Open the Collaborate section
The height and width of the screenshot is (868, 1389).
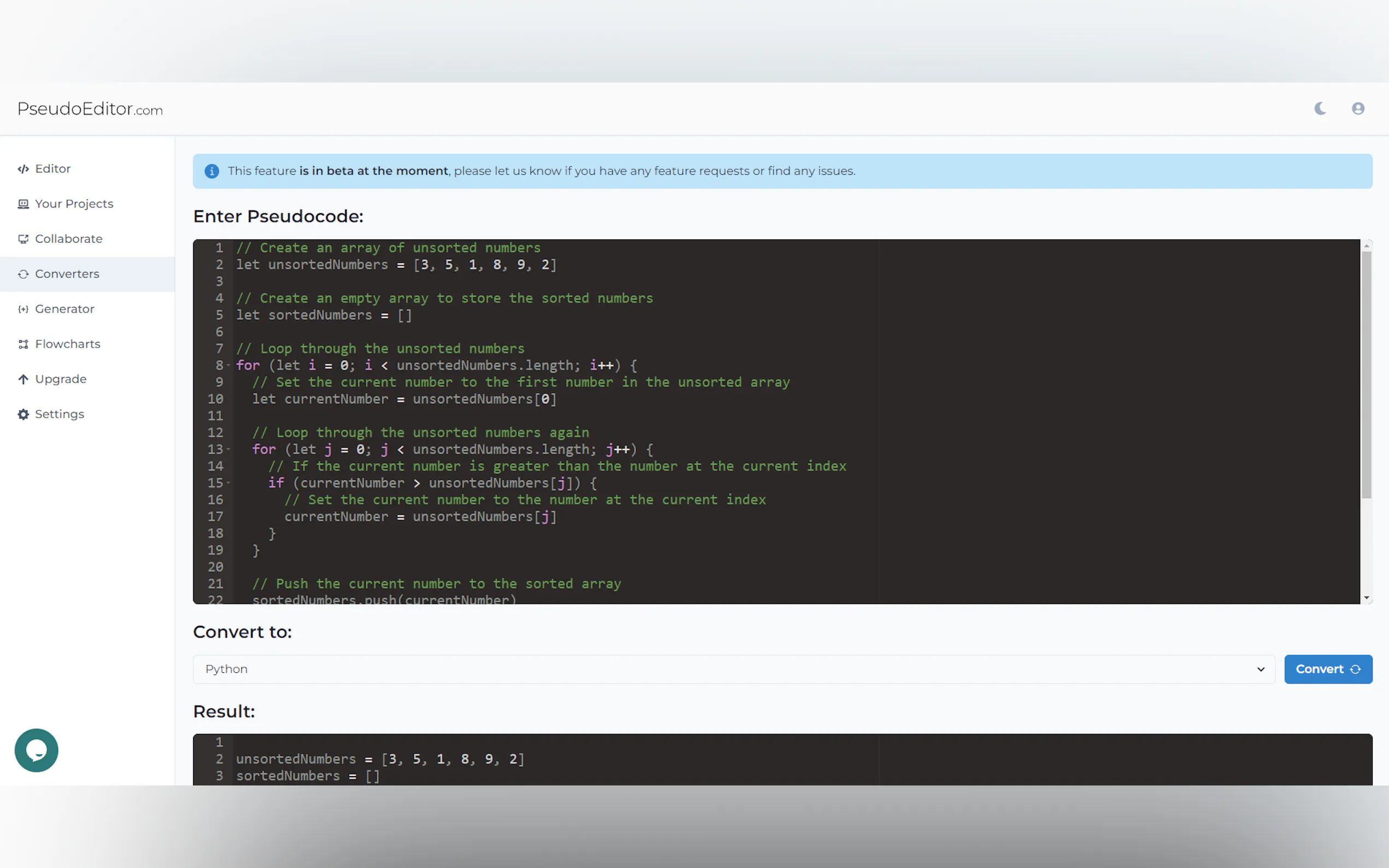click(68, 238)
